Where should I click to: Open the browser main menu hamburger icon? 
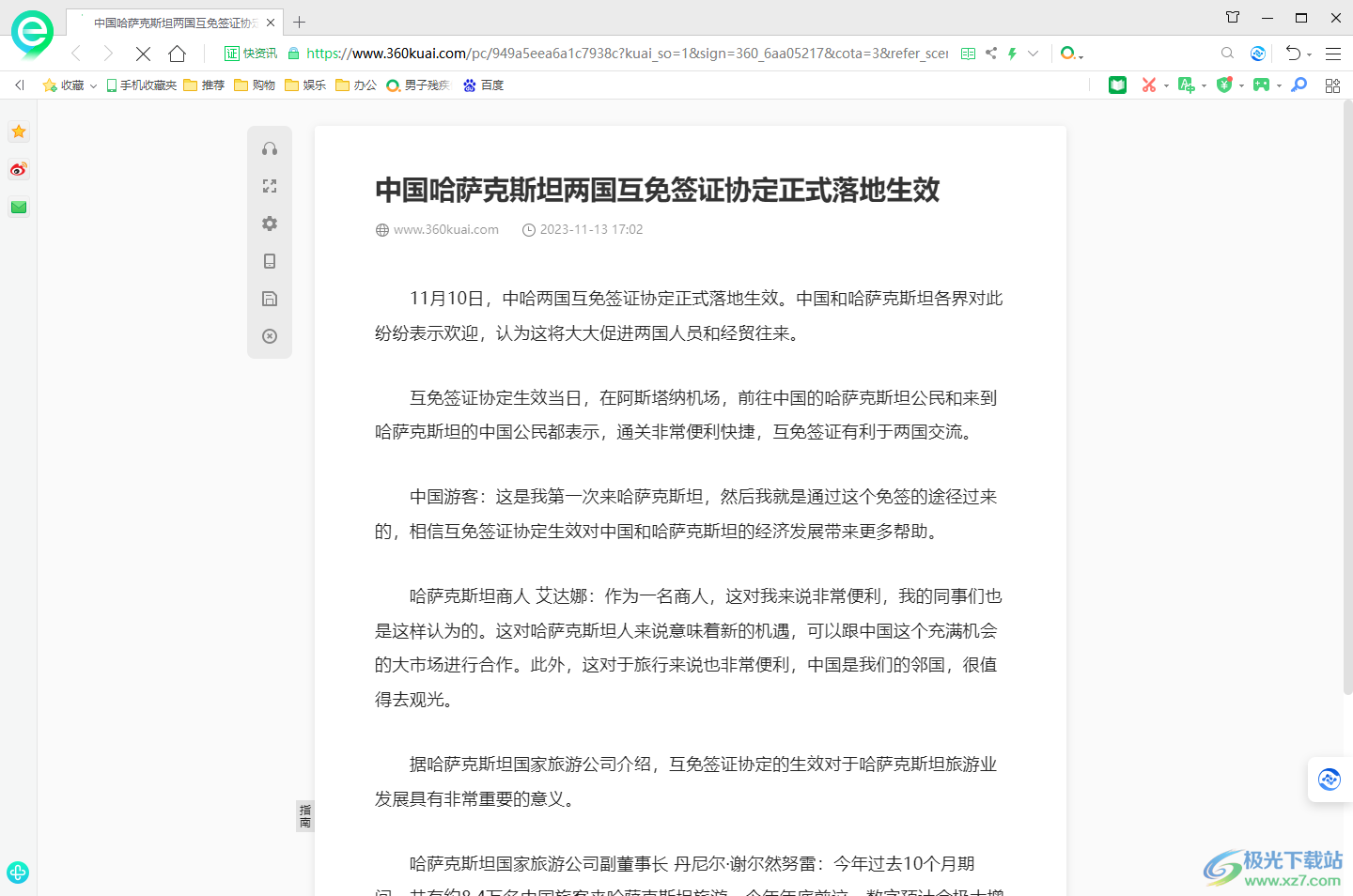pos(1333,54)
